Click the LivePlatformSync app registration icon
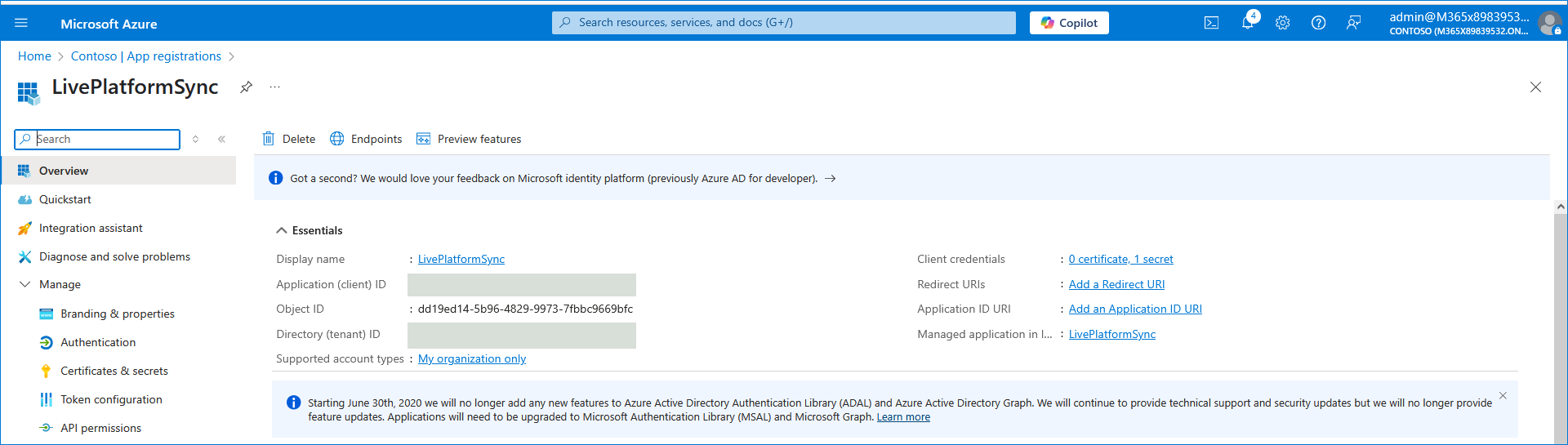1568x445 pixels. click(29, 93)
